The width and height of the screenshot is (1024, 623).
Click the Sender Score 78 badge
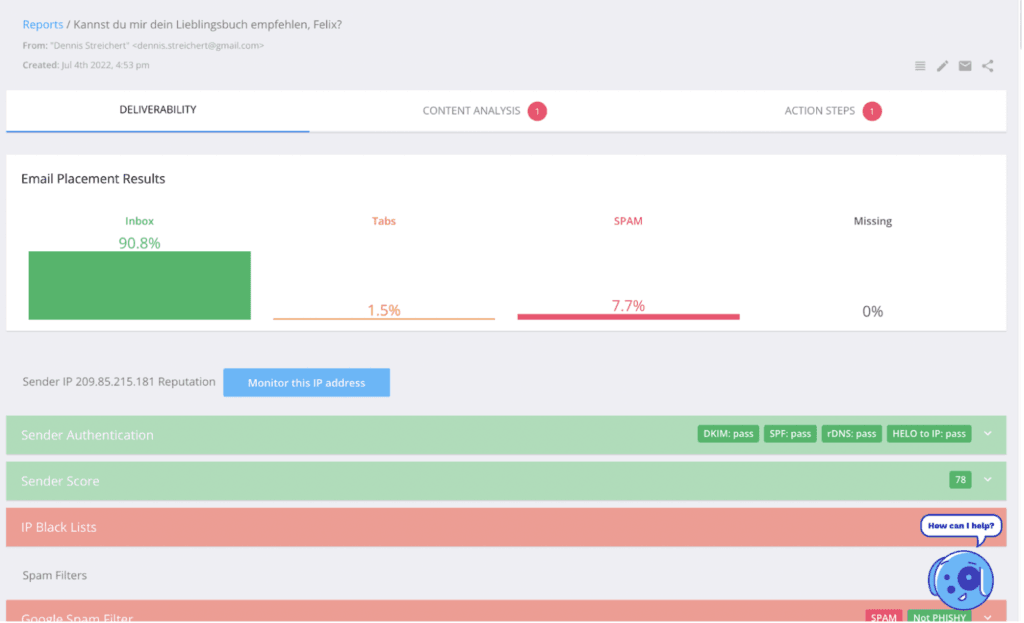pos(960,480)
